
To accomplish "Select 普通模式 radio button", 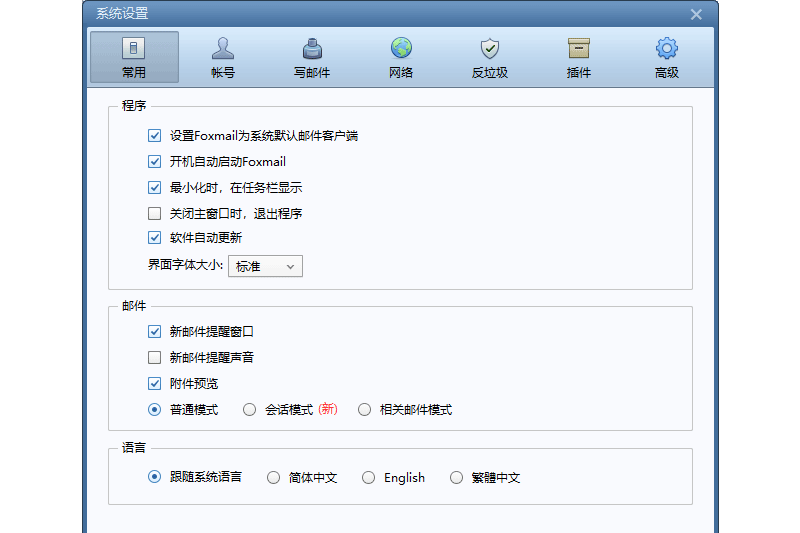I will click(154, 410).
